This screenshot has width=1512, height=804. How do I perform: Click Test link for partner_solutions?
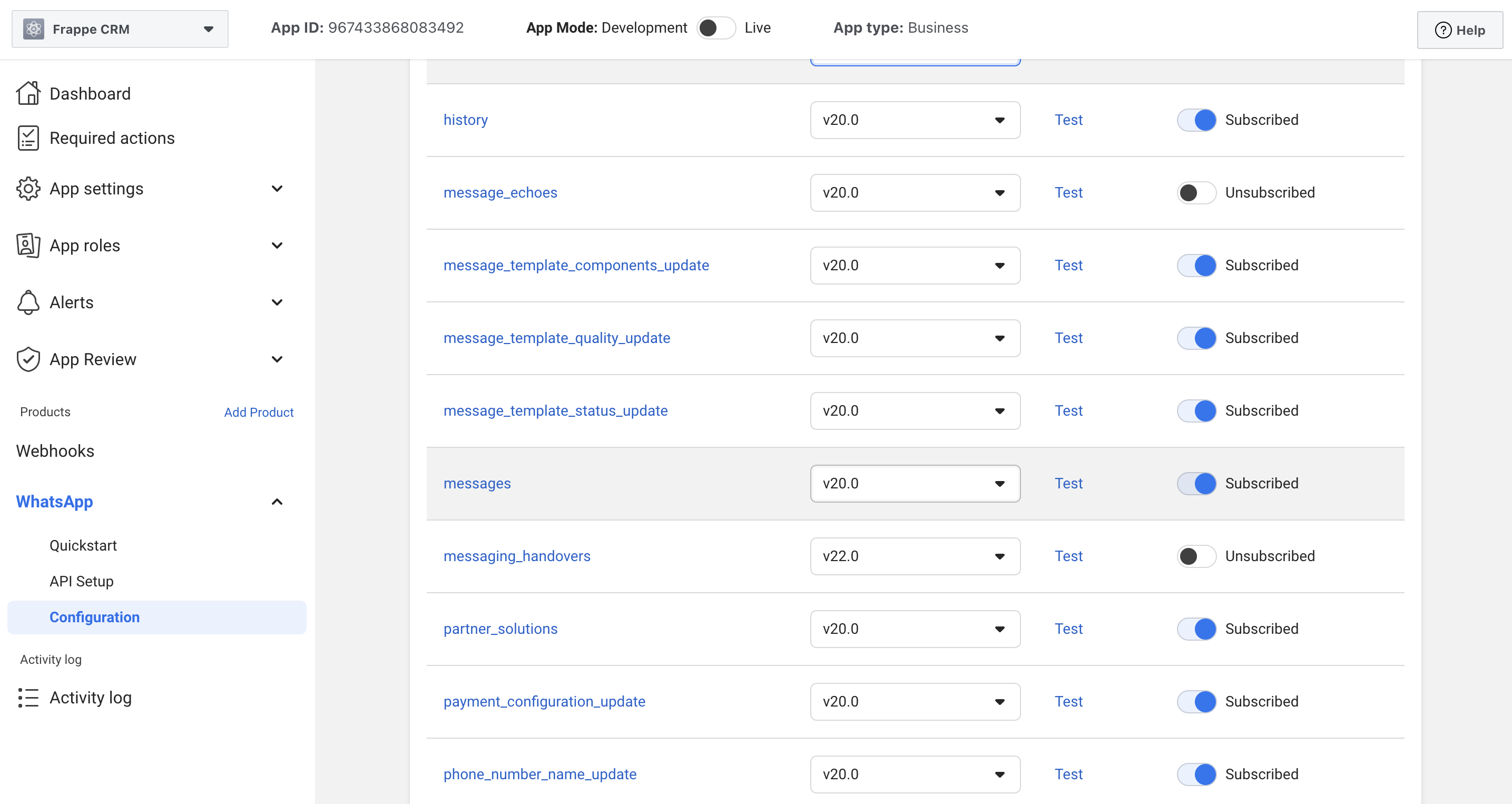[x=1068, y=629]
